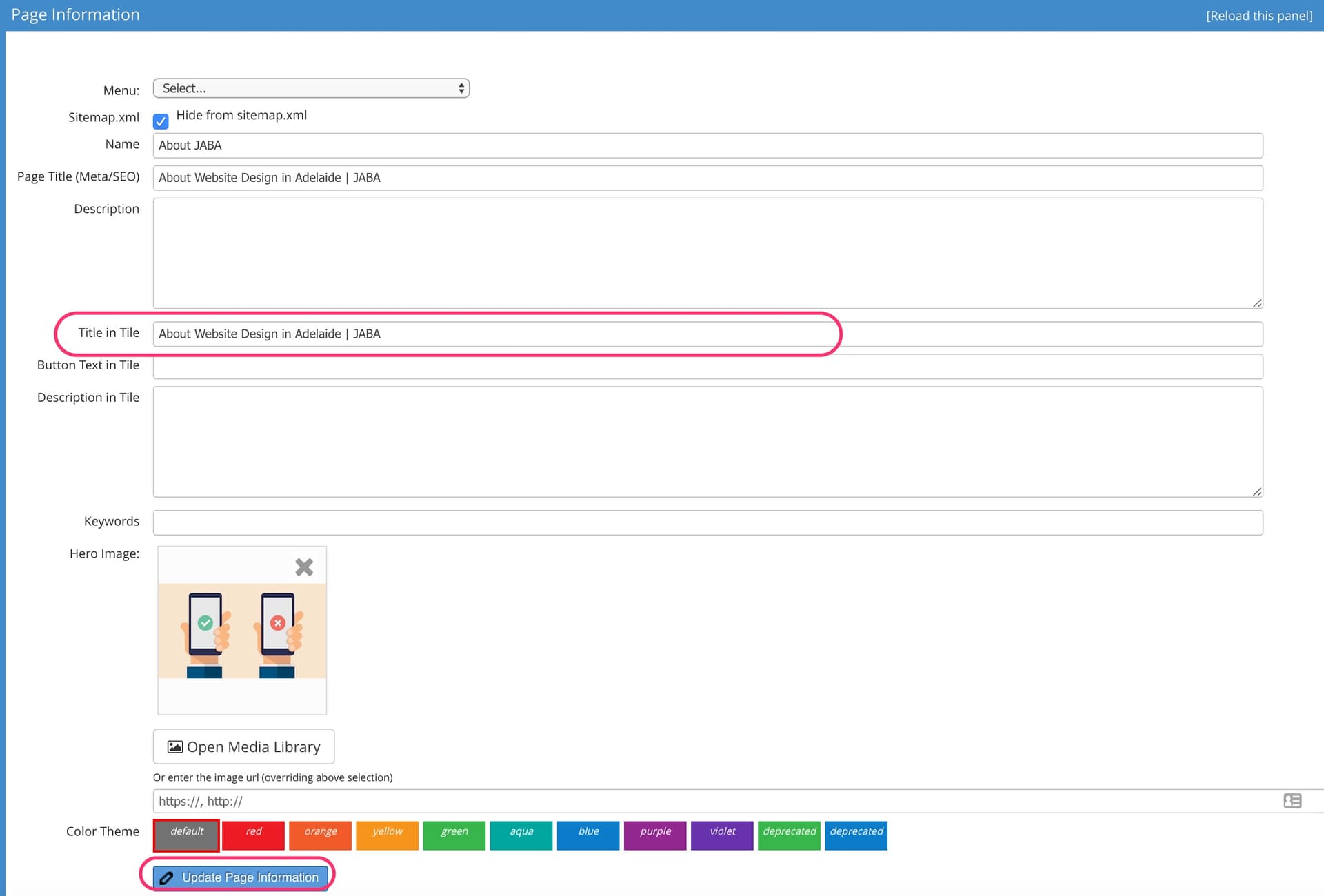Click Reload this panel link
Screen dimensions: 1324x896
1259,16
